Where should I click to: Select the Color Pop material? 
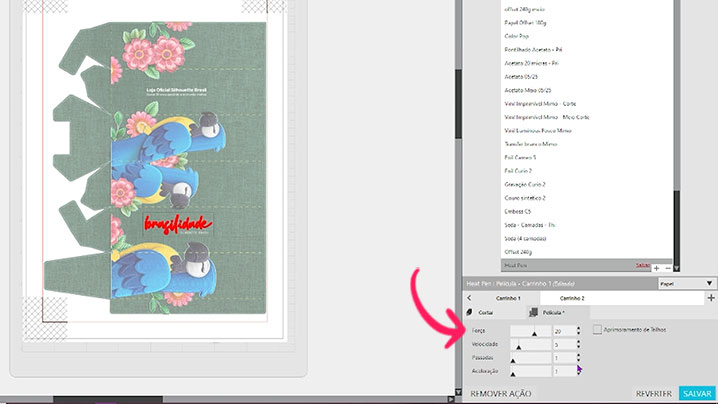pos(517,36)
